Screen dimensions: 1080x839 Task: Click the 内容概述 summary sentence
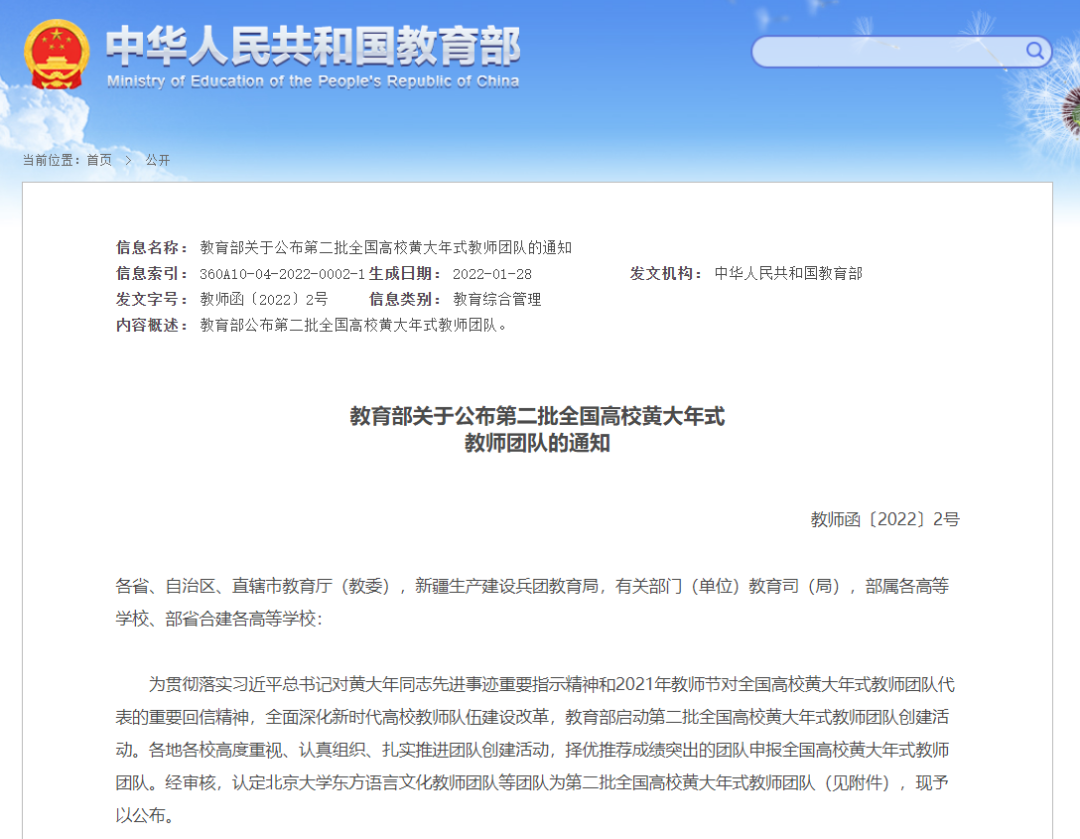coord(354,325)
